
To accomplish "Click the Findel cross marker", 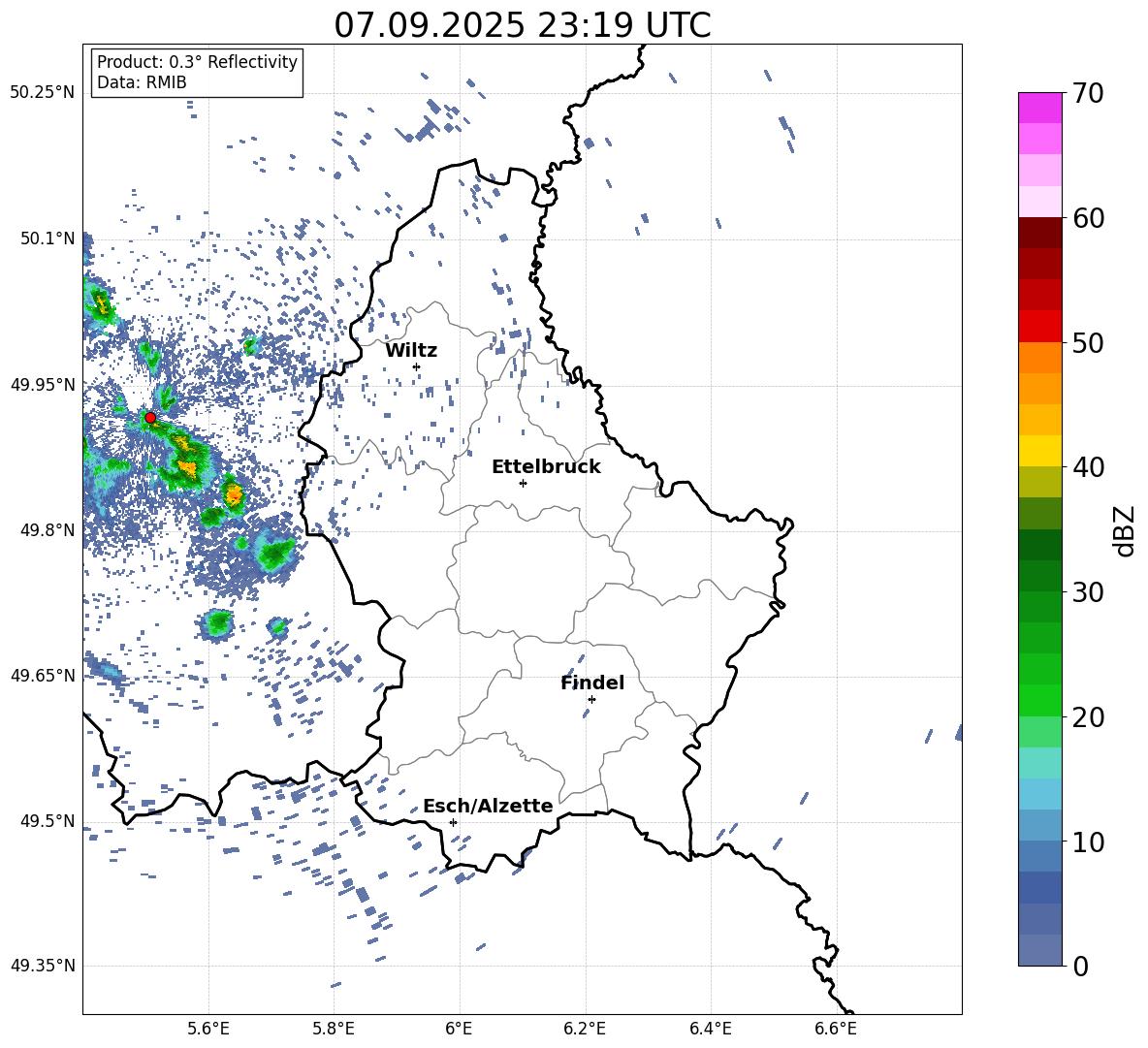I will pos(591,699).
